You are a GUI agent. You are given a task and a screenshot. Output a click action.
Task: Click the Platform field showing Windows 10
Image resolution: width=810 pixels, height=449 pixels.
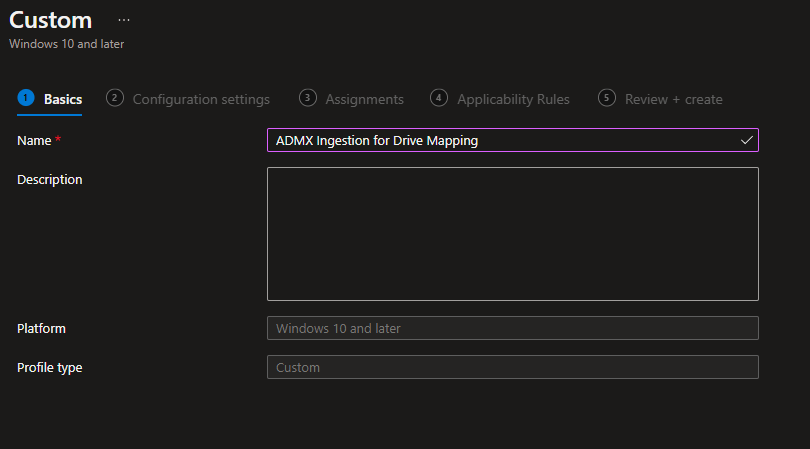512,328
